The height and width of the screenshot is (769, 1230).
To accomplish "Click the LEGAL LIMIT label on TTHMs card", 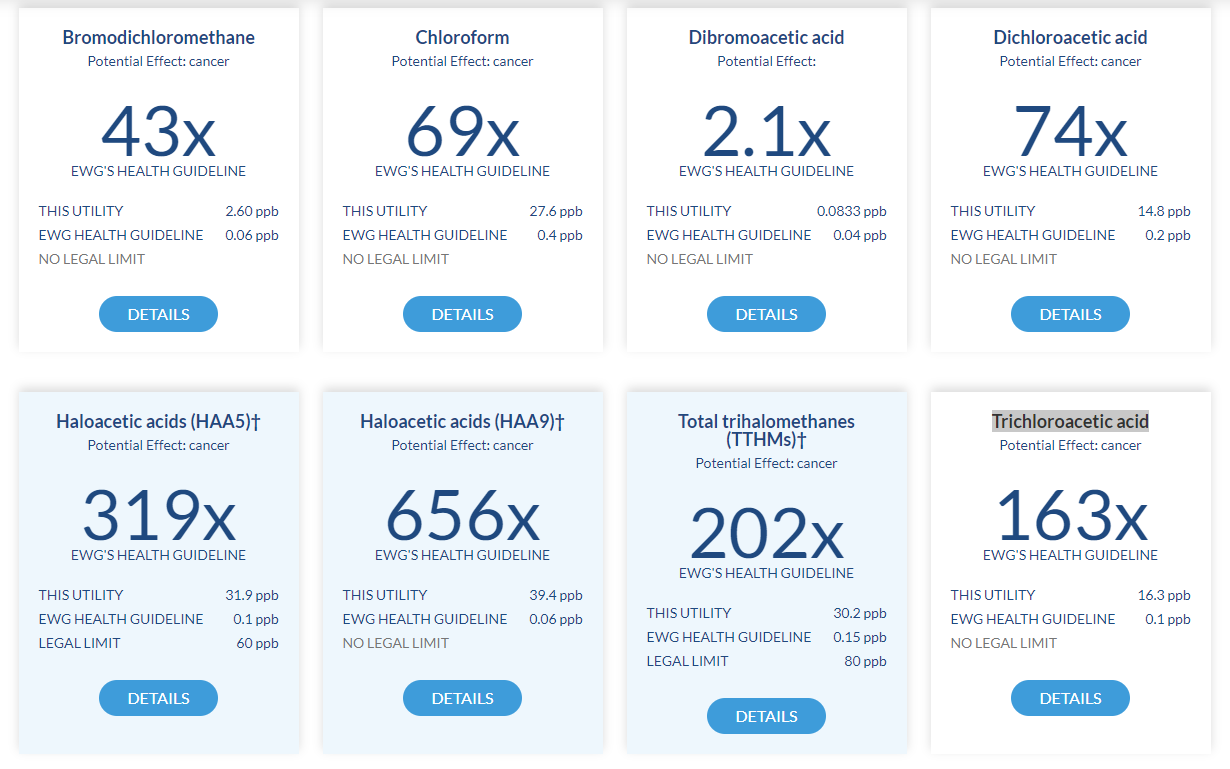I will (x=688, y=661).
